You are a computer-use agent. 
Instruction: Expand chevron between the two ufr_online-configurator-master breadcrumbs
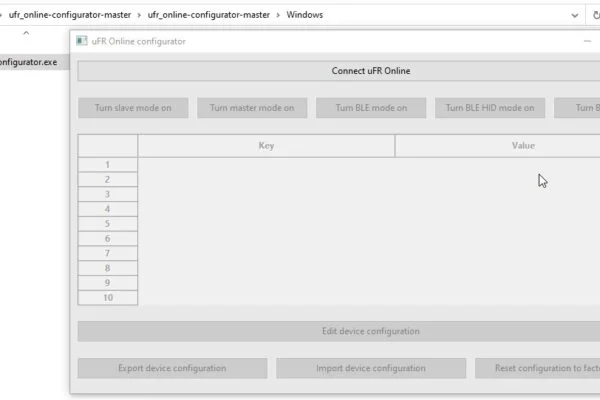[139, 15]
